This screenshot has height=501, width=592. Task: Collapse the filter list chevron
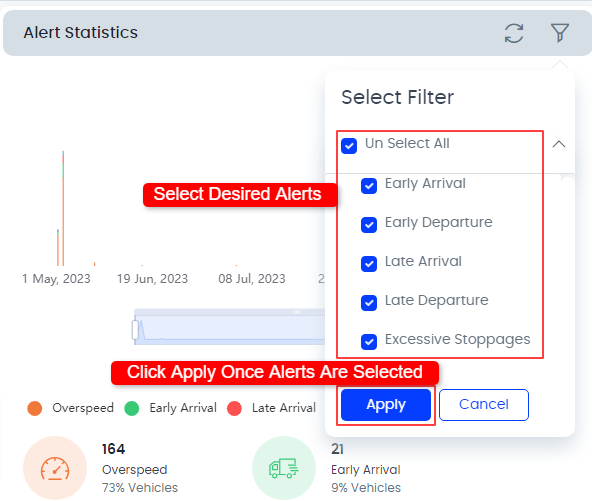pos(559,144)
